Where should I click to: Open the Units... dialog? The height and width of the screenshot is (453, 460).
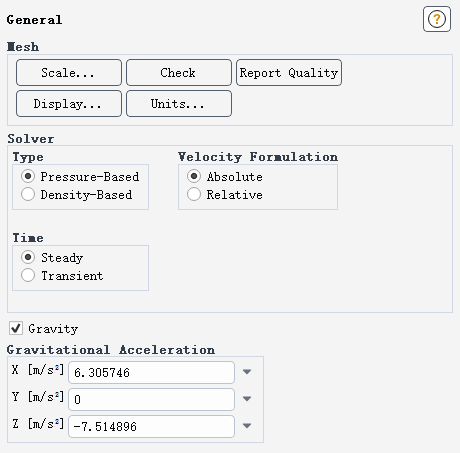coord(179,104)
